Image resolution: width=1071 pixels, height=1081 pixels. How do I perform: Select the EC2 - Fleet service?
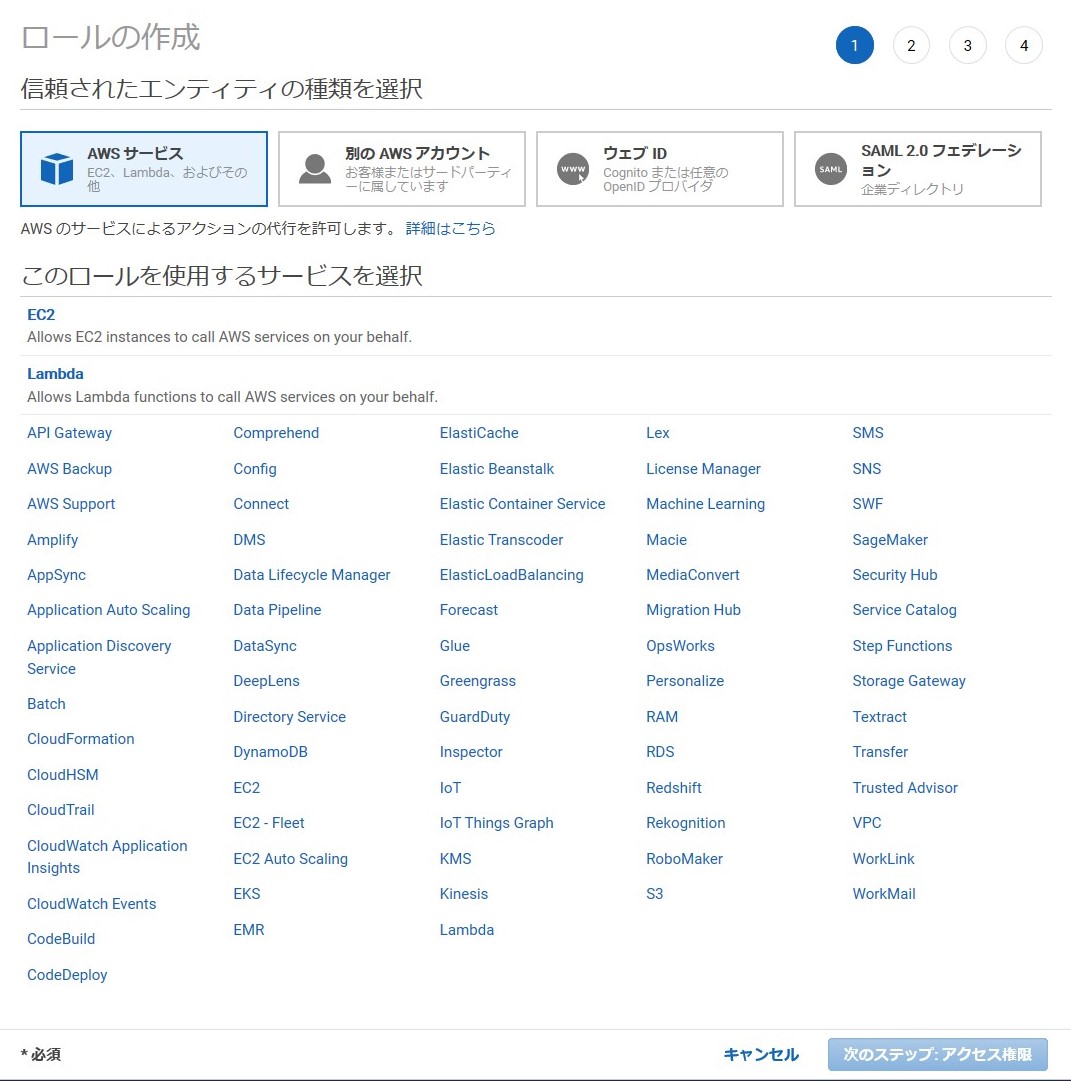[269, 823]
